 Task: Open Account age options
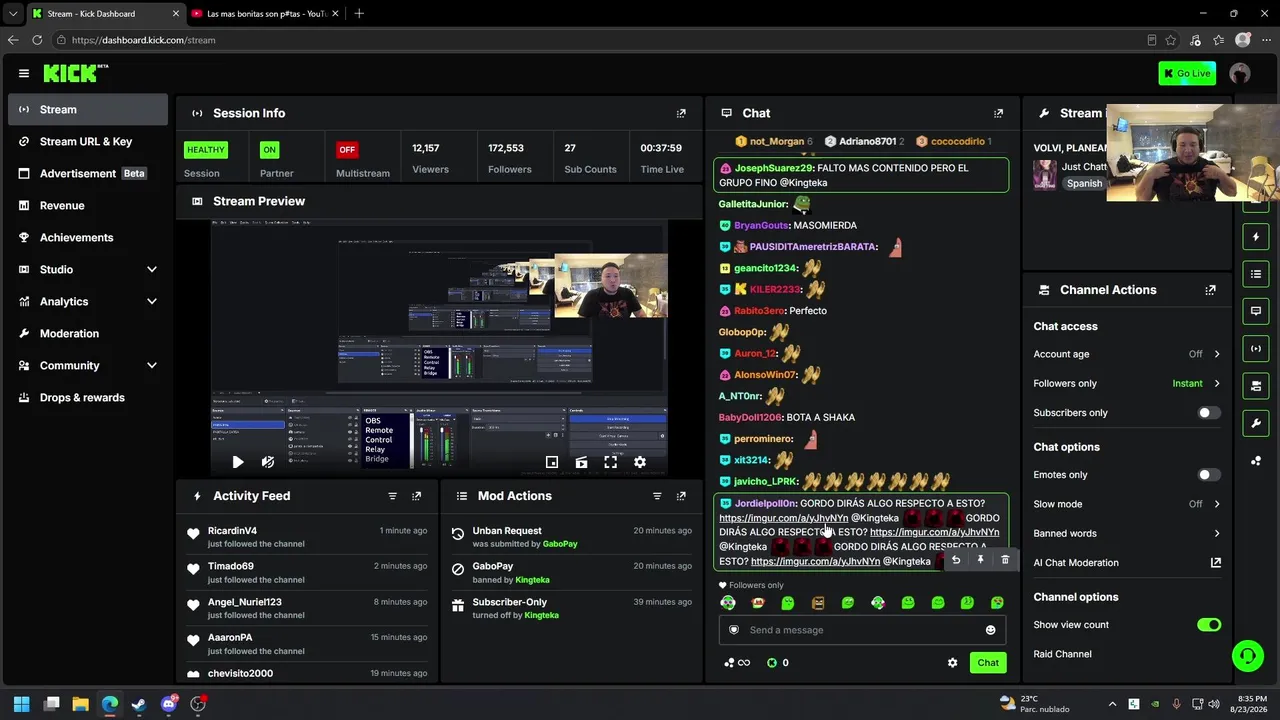1127,354
